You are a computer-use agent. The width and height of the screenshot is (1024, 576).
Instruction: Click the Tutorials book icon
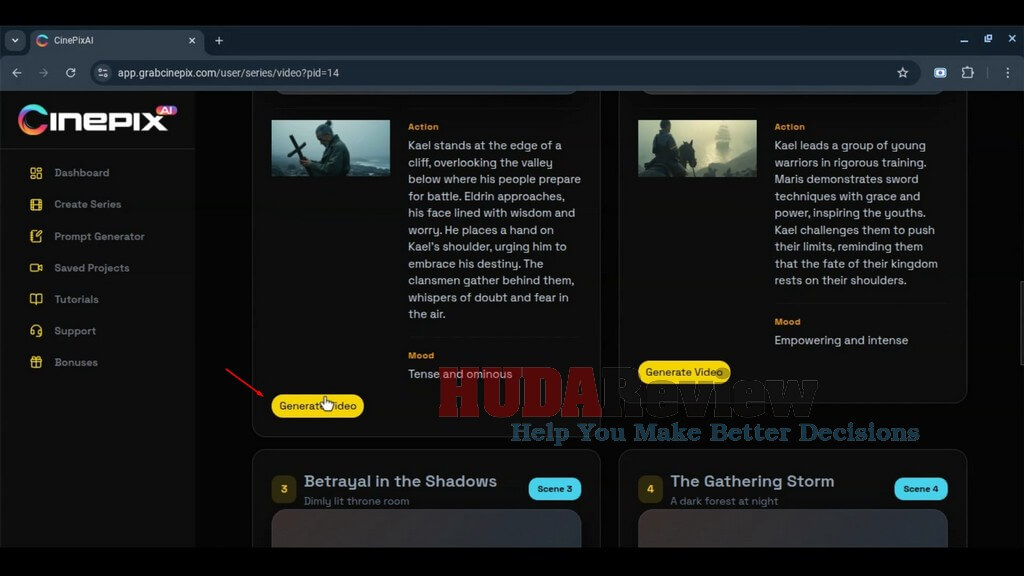pos(36,299)
